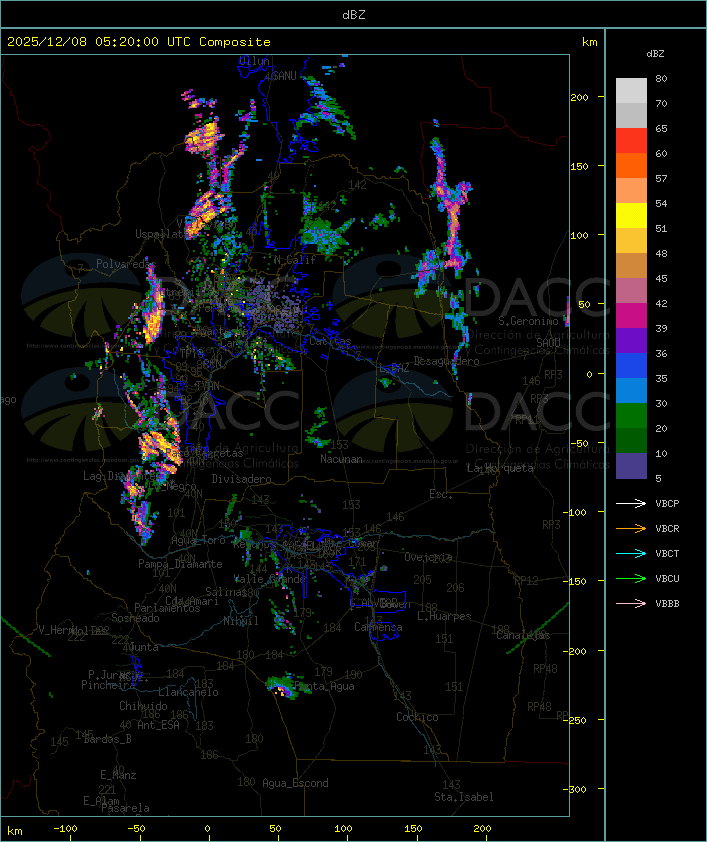Click the VBBB legend label
707x842 pixels.
pos(667,604)
